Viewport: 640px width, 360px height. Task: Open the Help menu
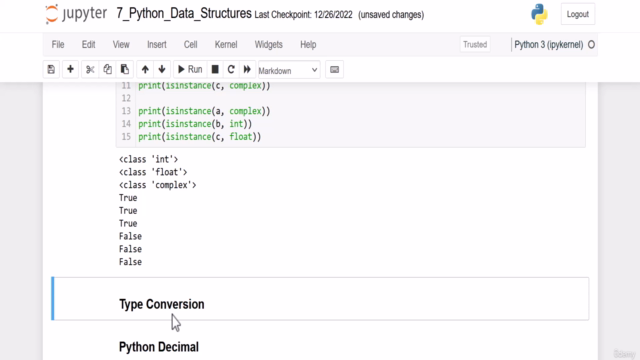click(x=308, y=44)
